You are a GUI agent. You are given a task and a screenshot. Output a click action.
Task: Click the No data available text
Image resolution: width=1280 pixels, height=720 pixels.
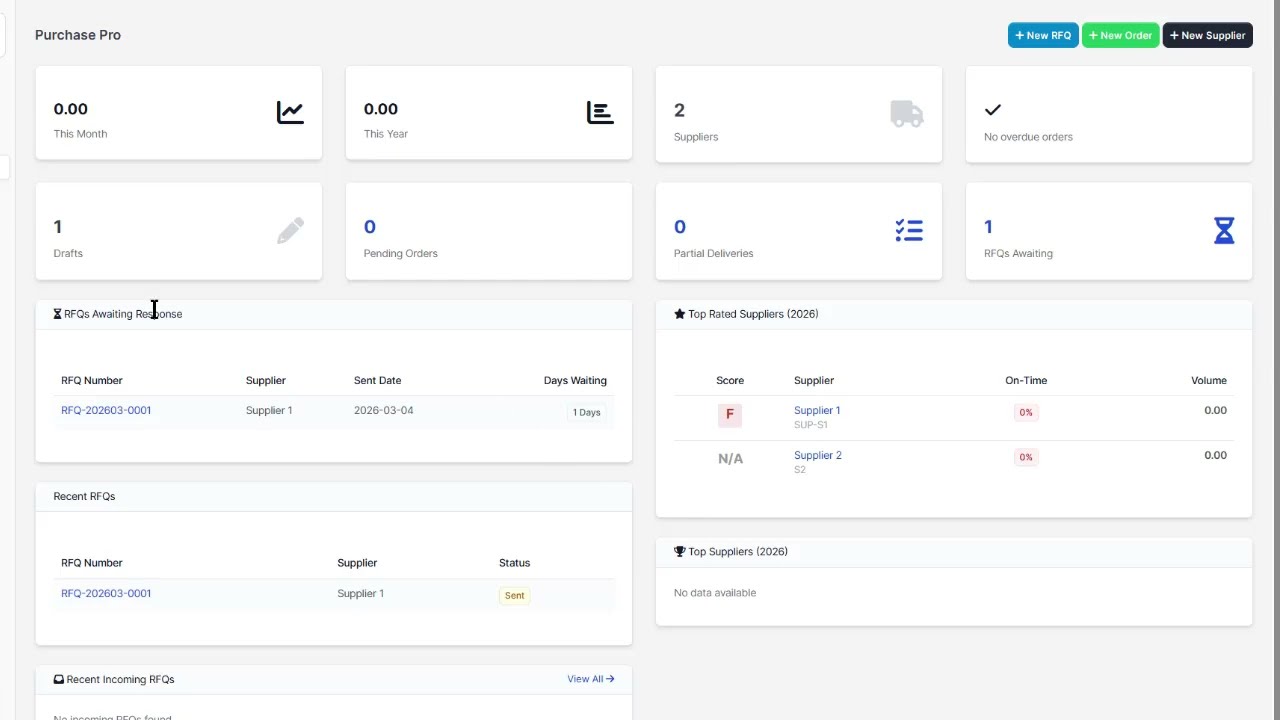(715, 593)
